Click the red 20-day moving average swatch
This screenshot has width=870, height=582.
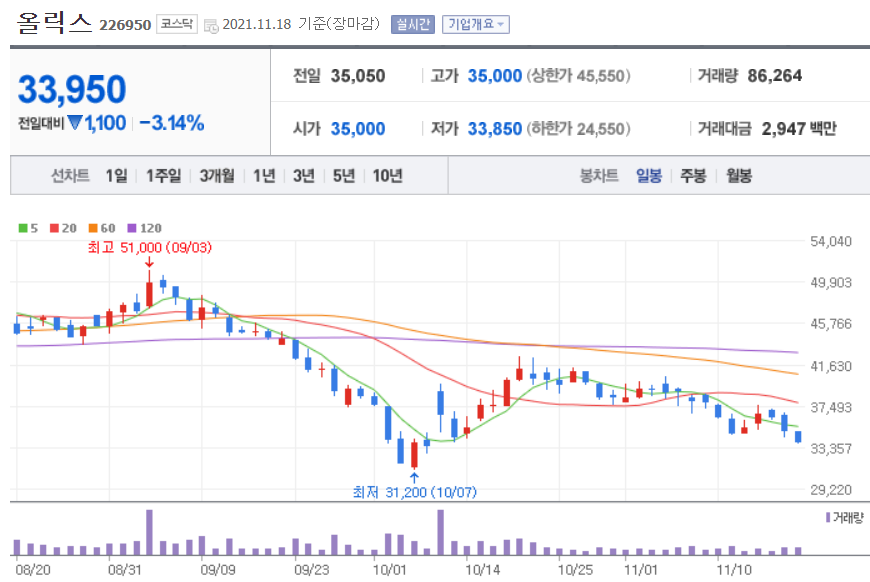click(54, 228)
